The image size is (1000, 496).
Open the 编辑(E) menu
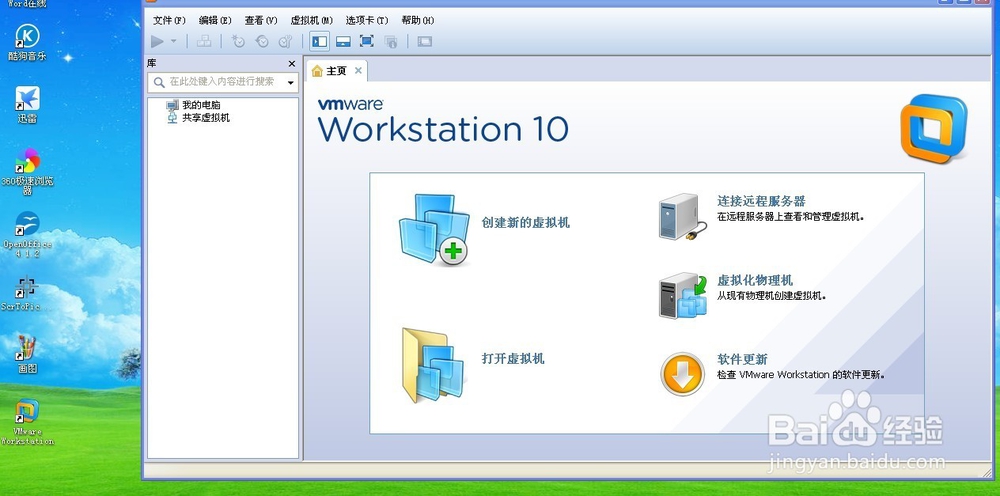pyautogui.click(x=215, y=20)
